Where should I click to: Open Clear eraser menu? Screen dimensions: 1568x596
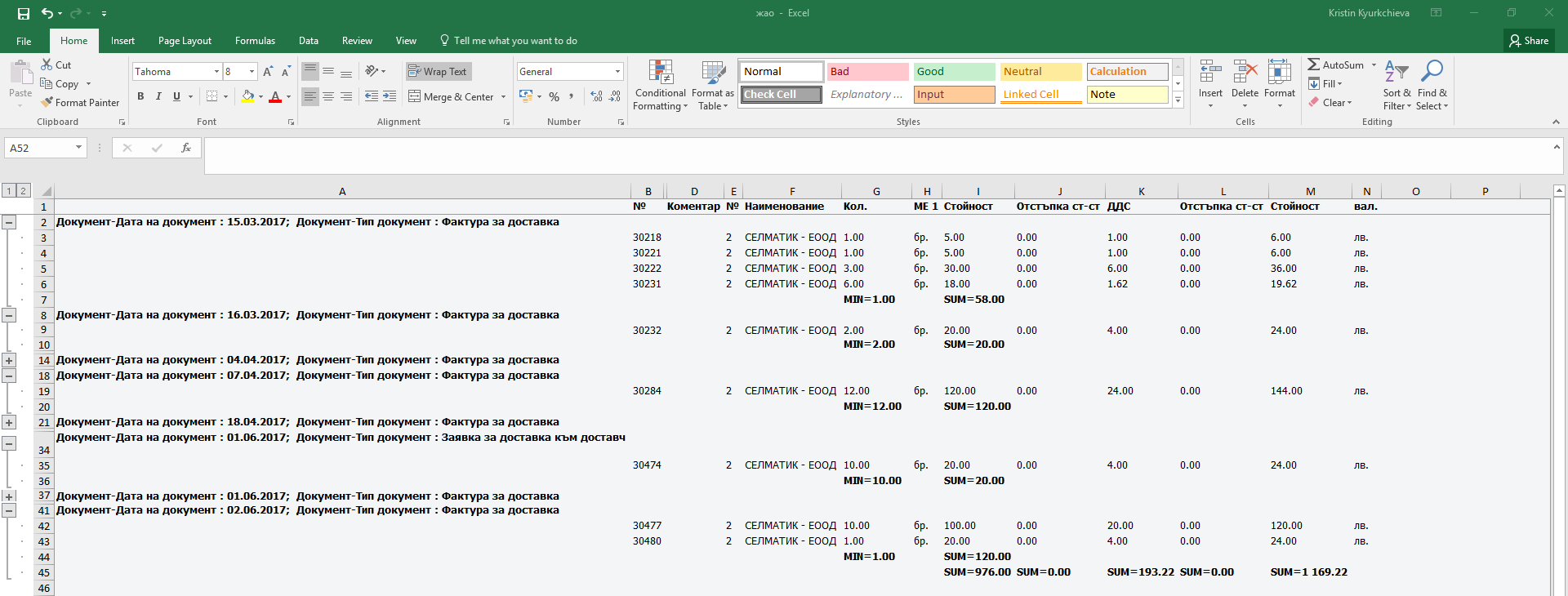pyautogui.click(x=1330, y=102)
